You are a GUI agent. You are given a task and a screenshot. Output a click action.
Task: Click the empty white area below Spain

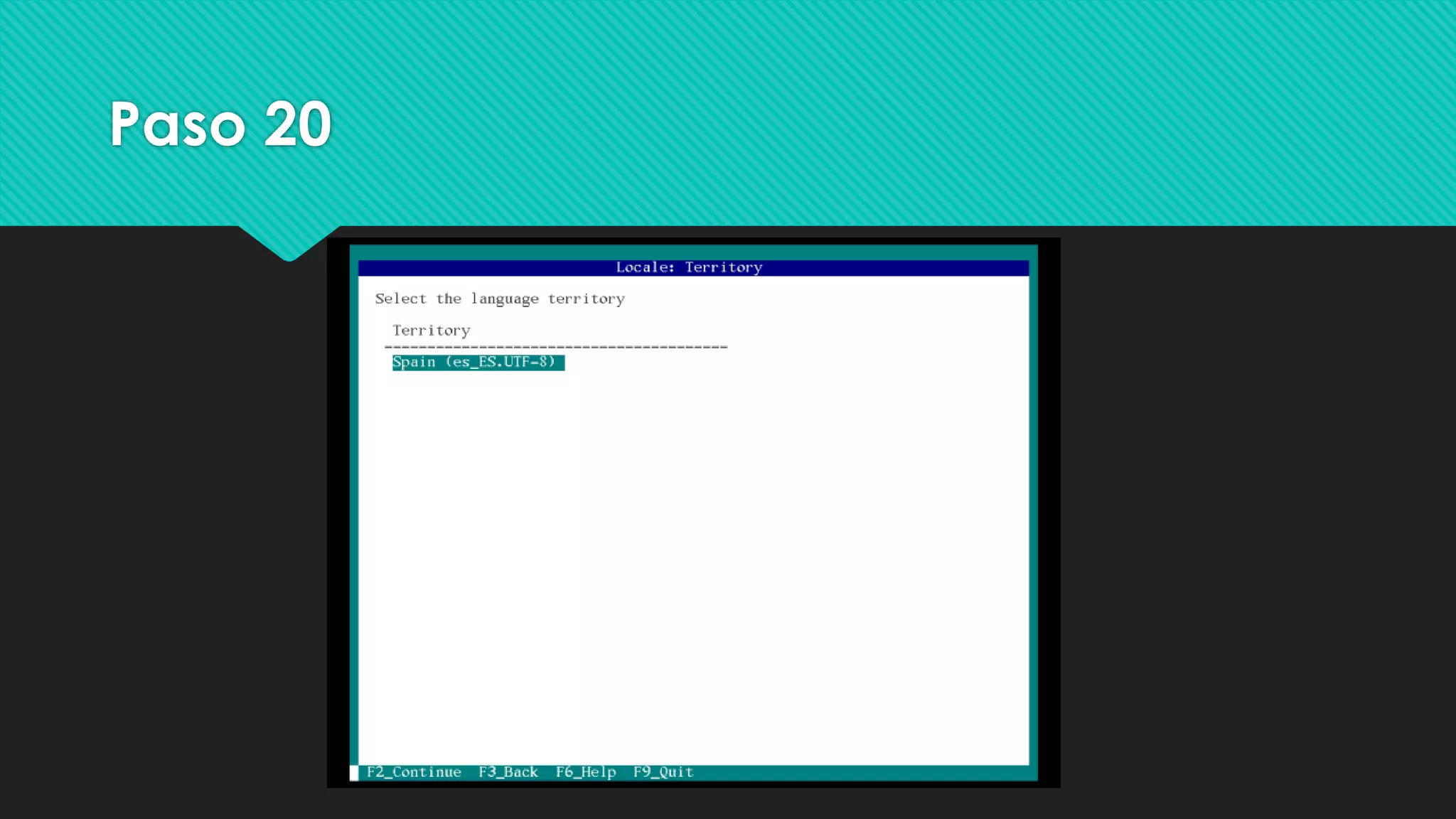(692, 569)
